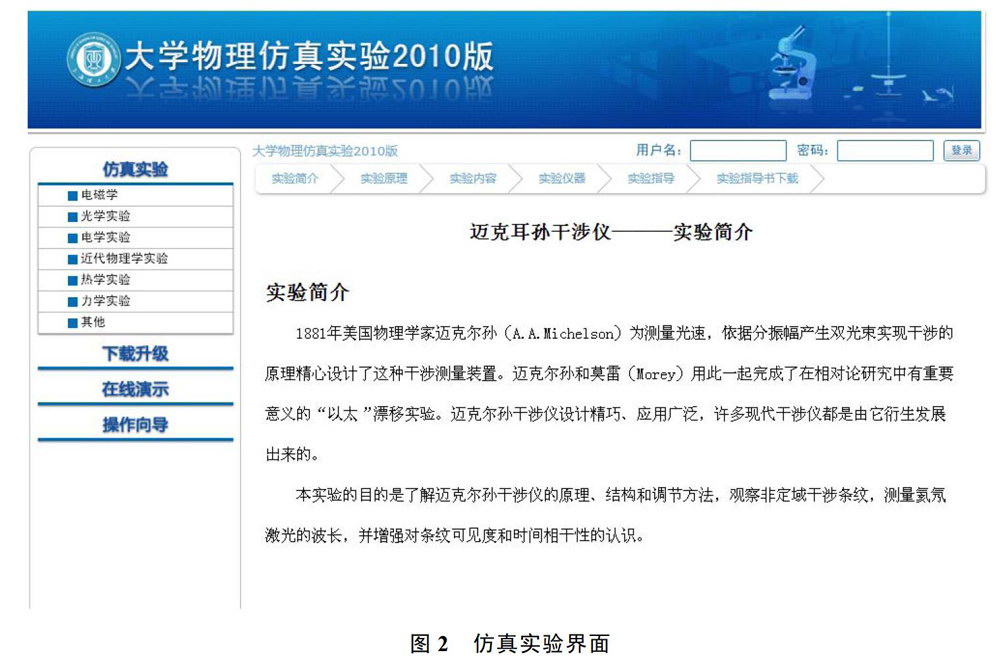
Task: Click the 大学物理仿真实验2010版 text above the tabs
Action: (325, 151)
